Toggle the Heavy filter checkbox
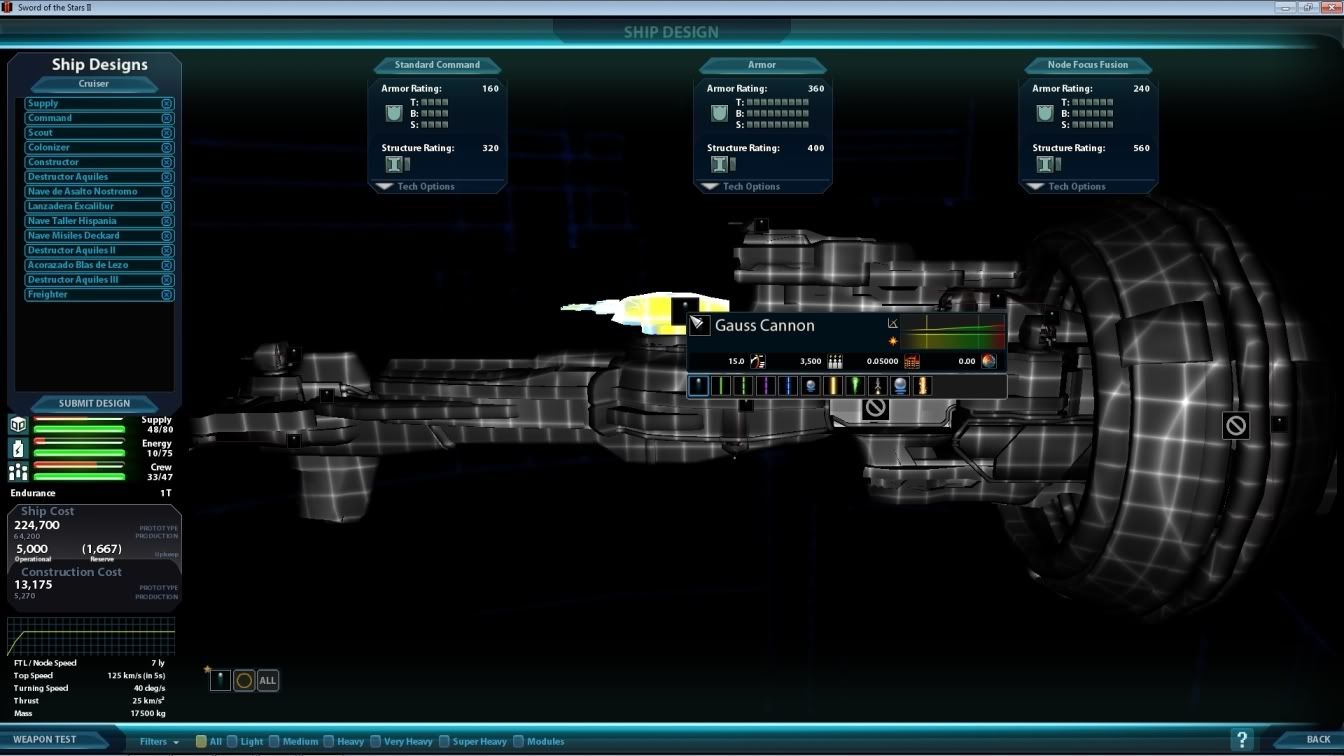The image size is (1344, 756). (328, 741)
